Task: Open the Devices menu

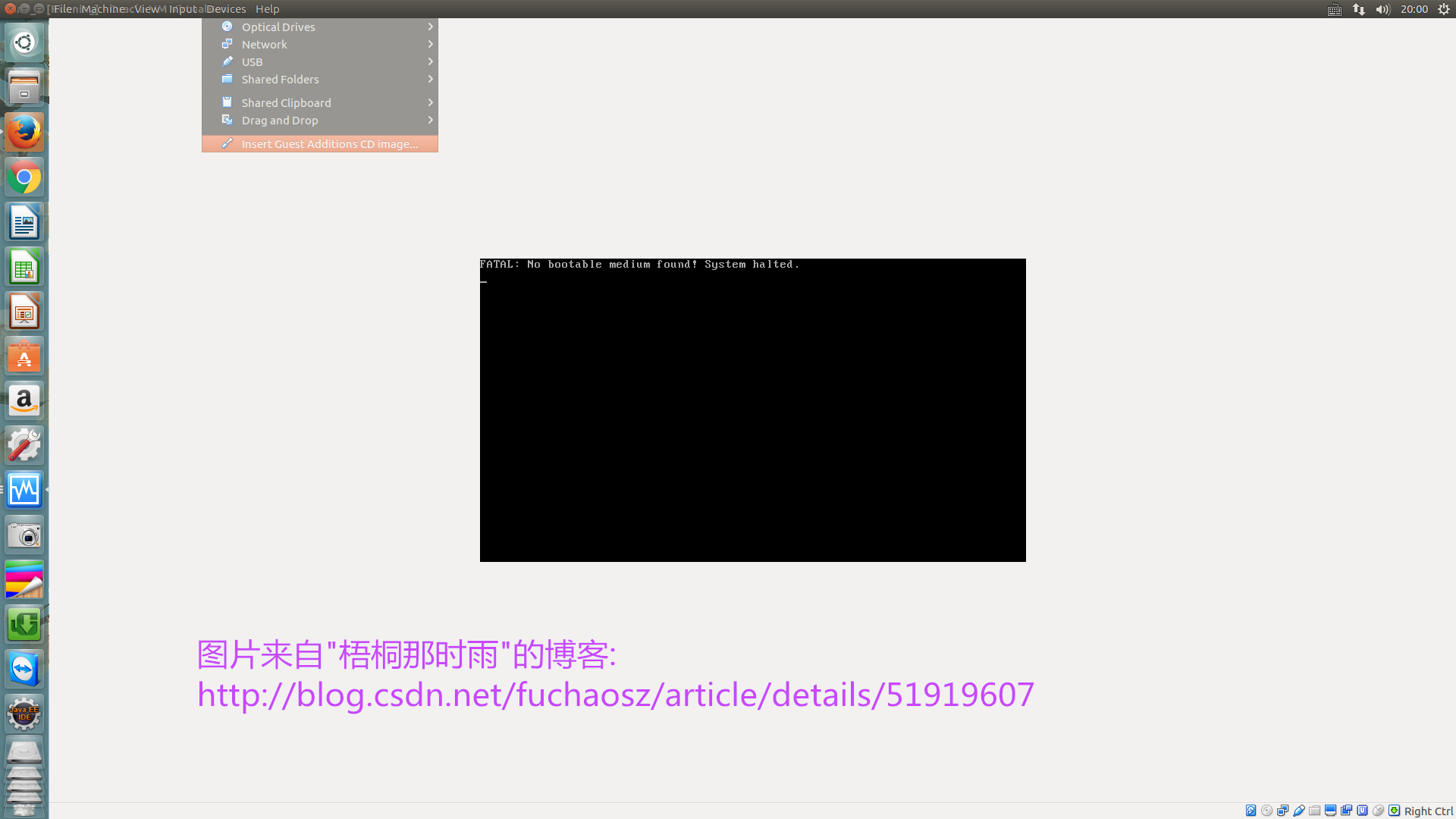Action: [225, 8]
